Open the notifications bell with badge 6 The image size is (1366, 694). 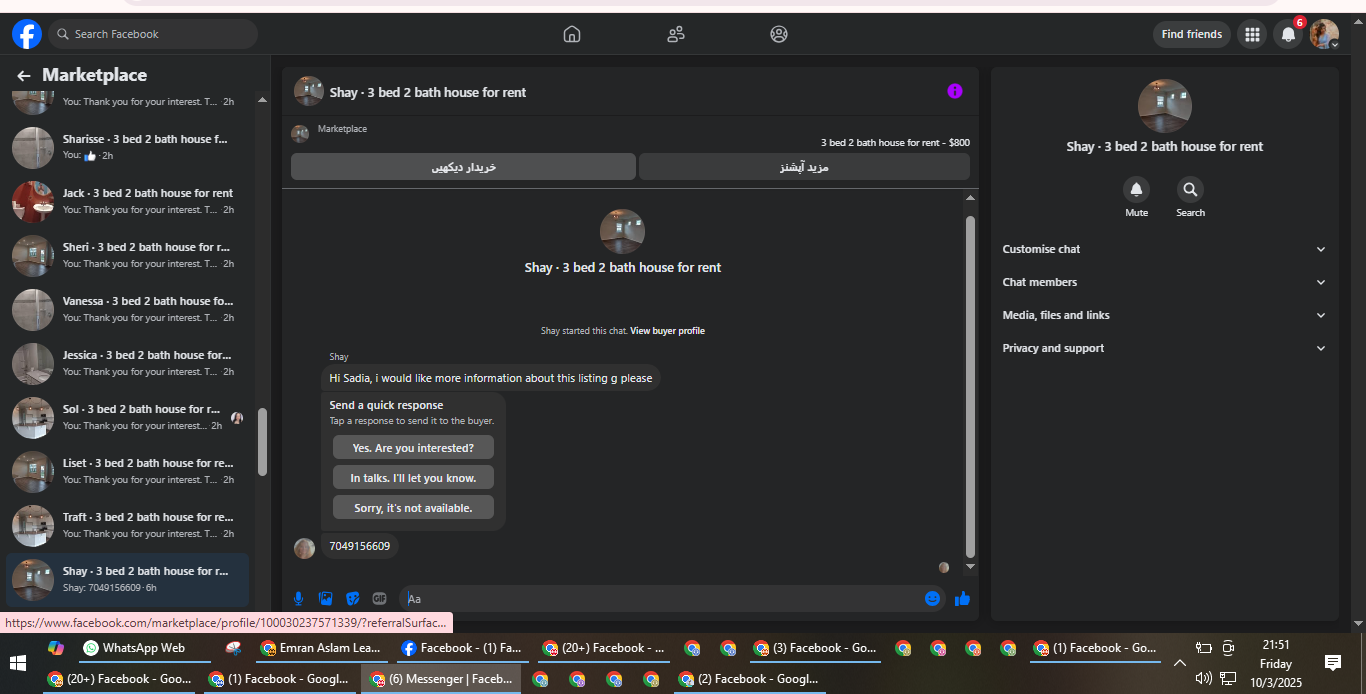point(1288,34)
